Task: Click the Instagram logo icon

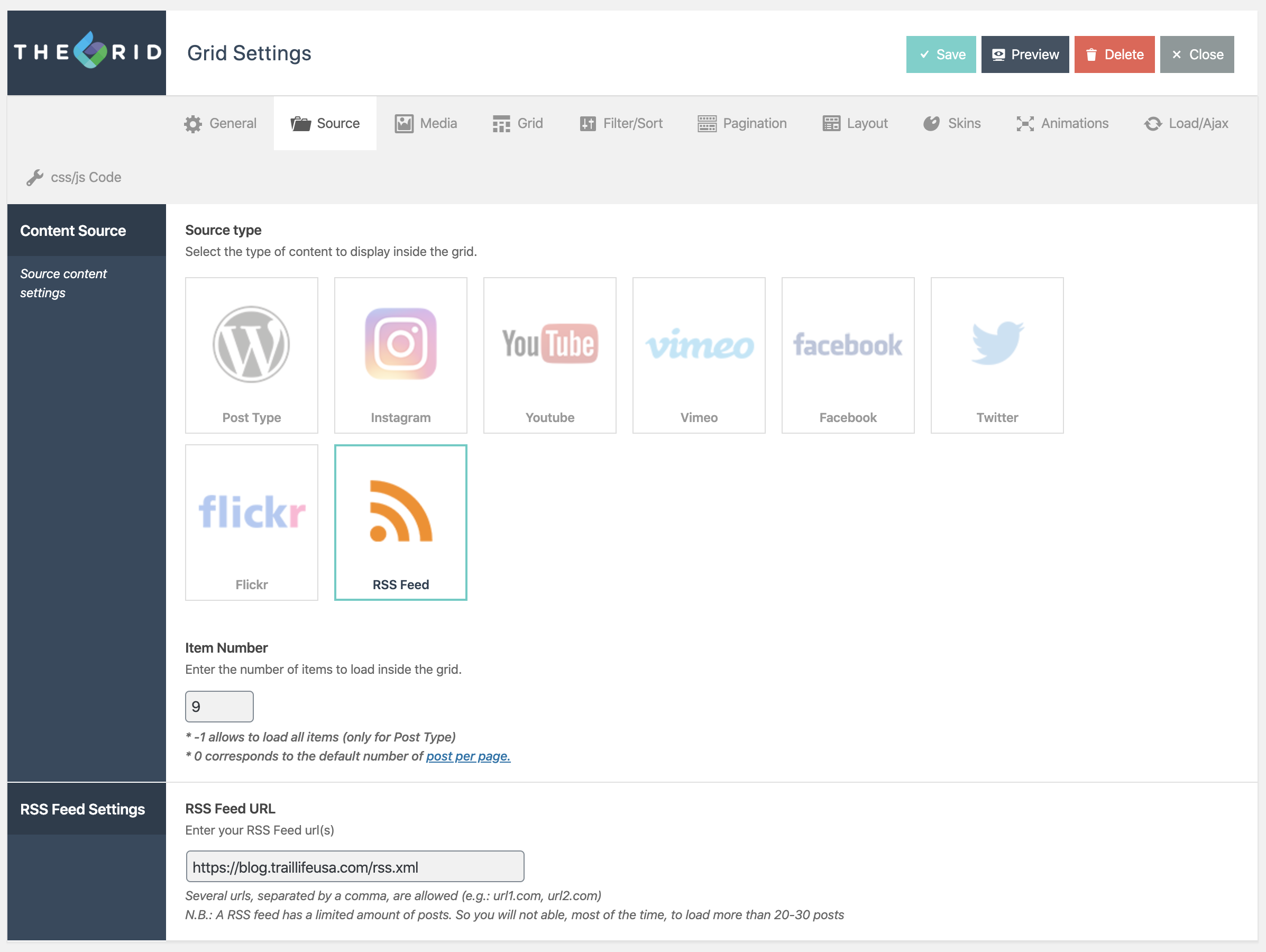Action: click(x=401, y=343)
